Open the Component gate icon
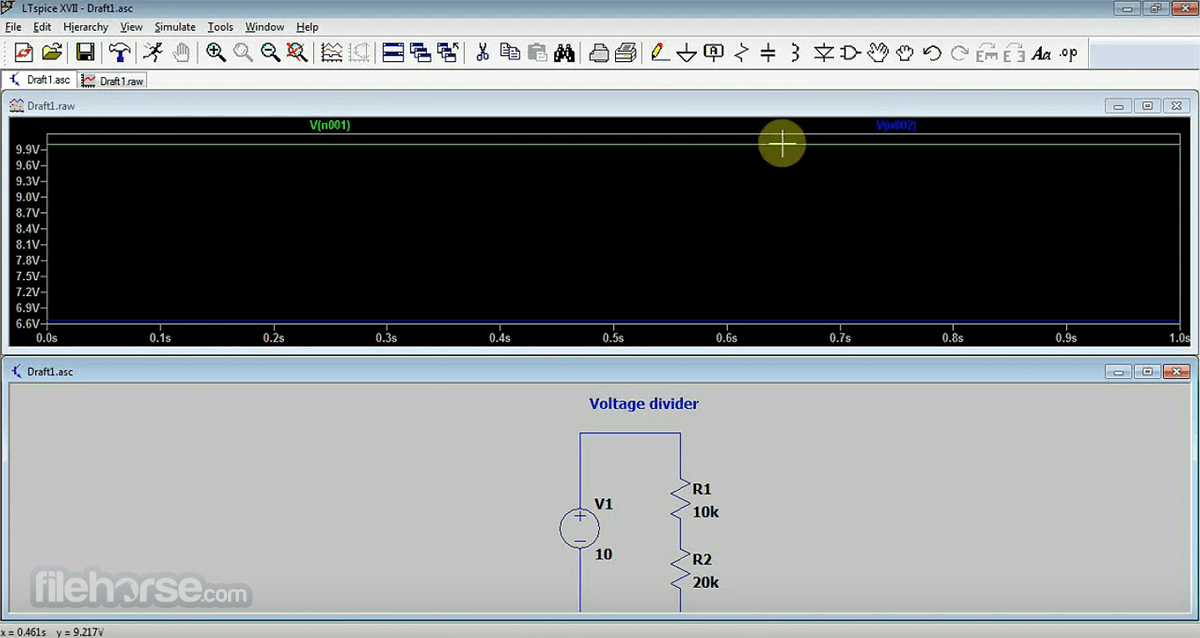Image resolution: width=1200 pixels, height=638 pixels. [851, 53]
